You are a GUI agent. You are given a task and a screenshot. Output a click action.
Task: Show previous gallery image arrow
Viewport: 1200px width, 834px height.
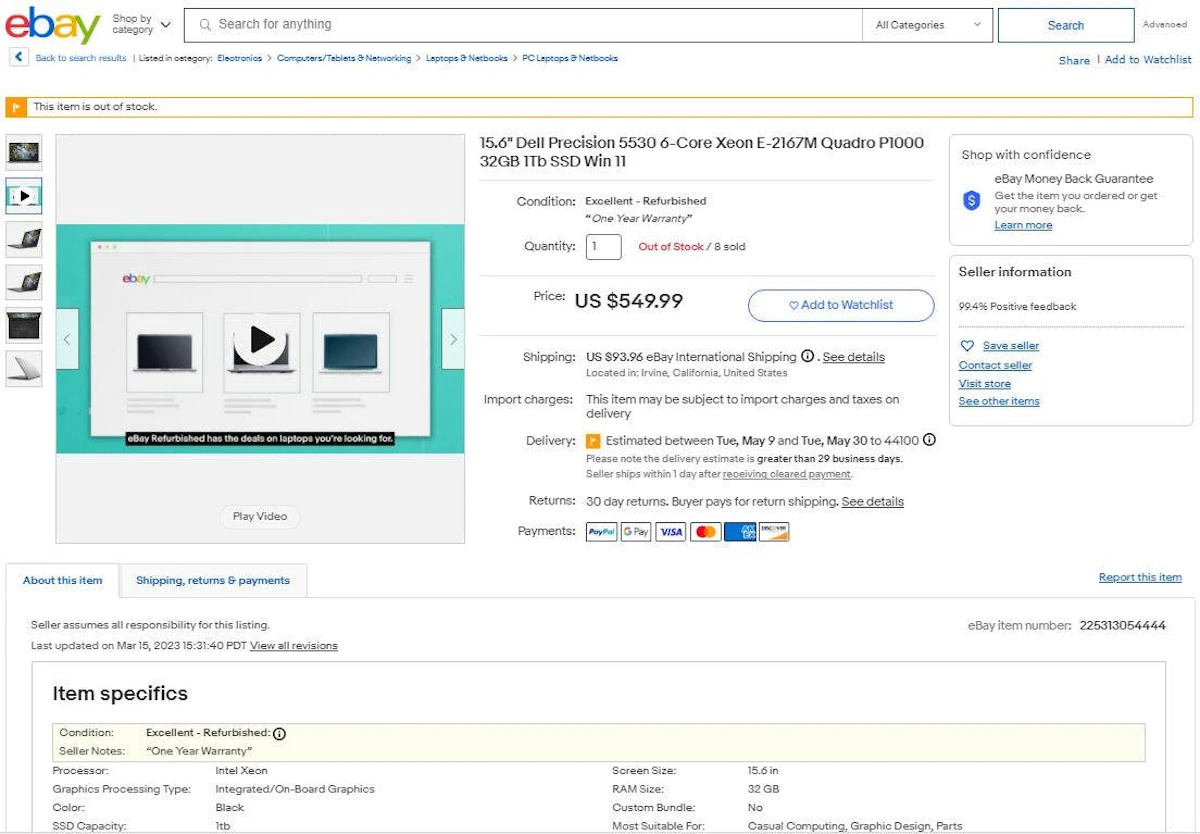pyautogui.click(x=67, y=339)
